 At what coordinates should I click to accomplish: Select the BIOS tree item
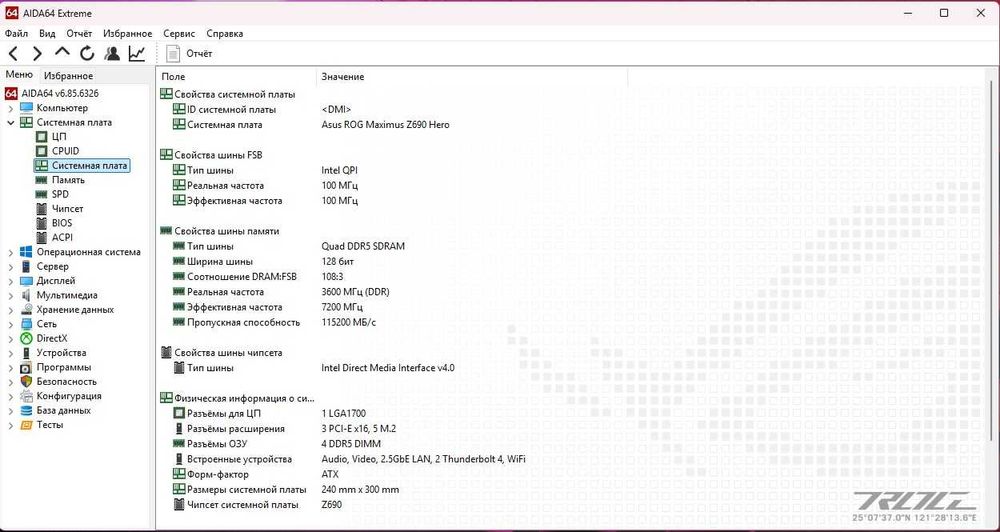click(62, 223)
